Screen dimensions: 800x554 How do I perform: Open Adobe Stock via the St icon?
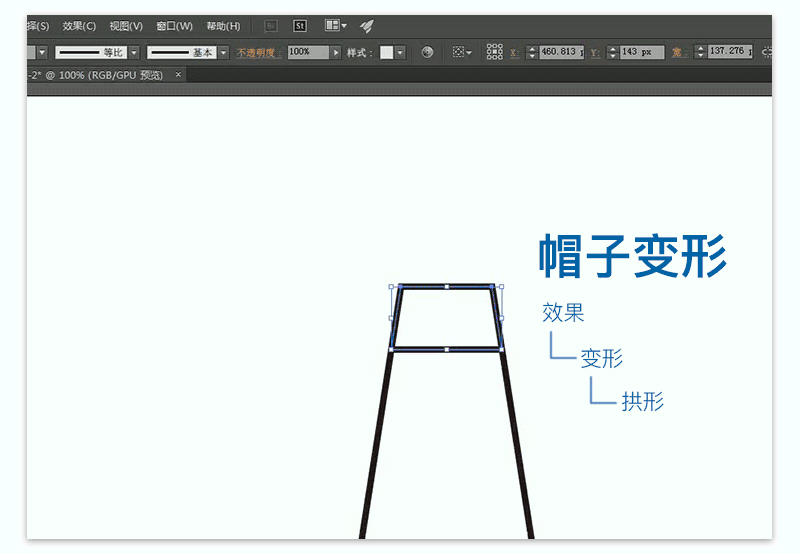[x=299, y=26]
